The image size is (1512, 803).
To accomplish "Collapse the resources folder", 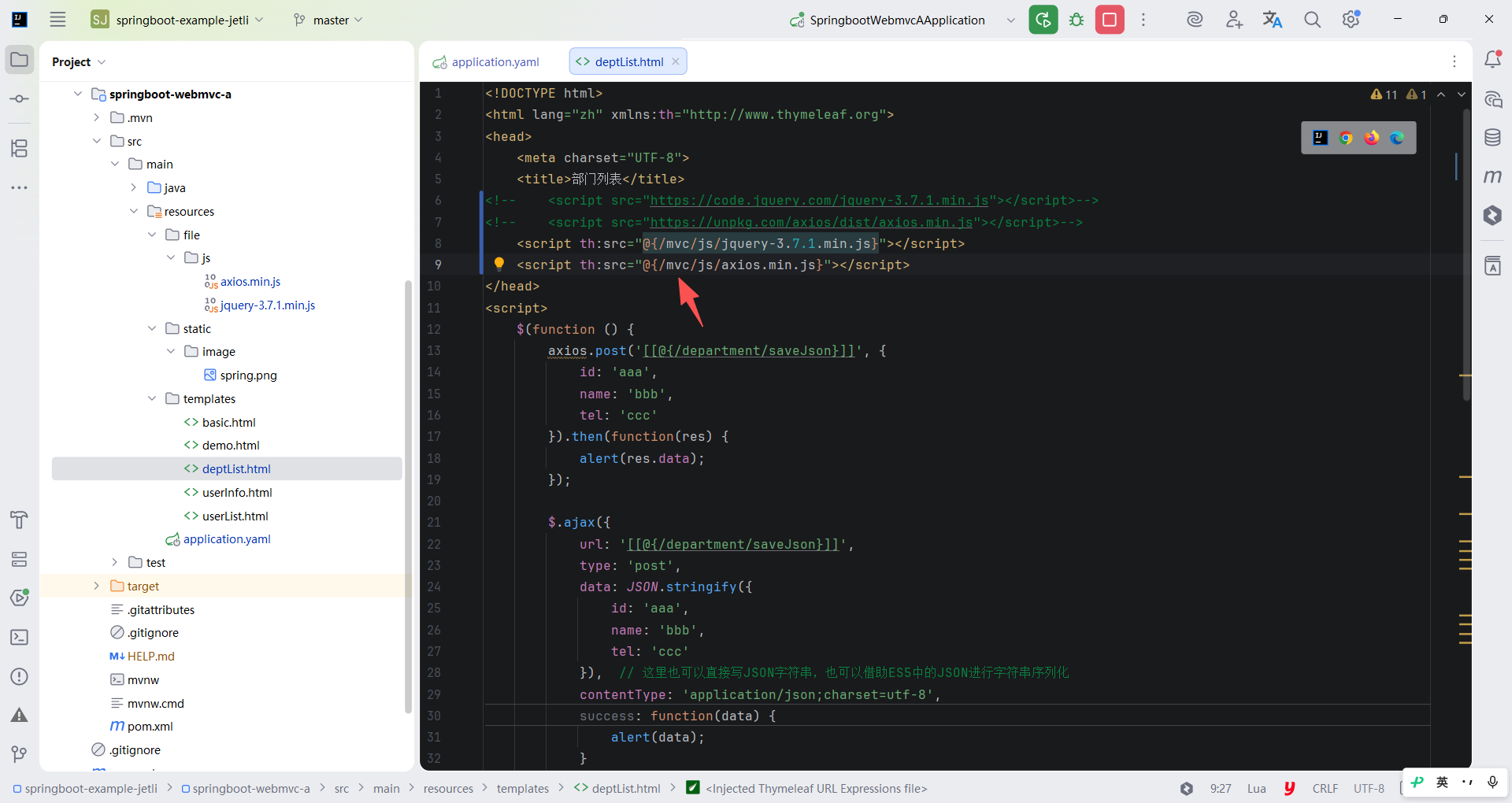I will 133,211.
